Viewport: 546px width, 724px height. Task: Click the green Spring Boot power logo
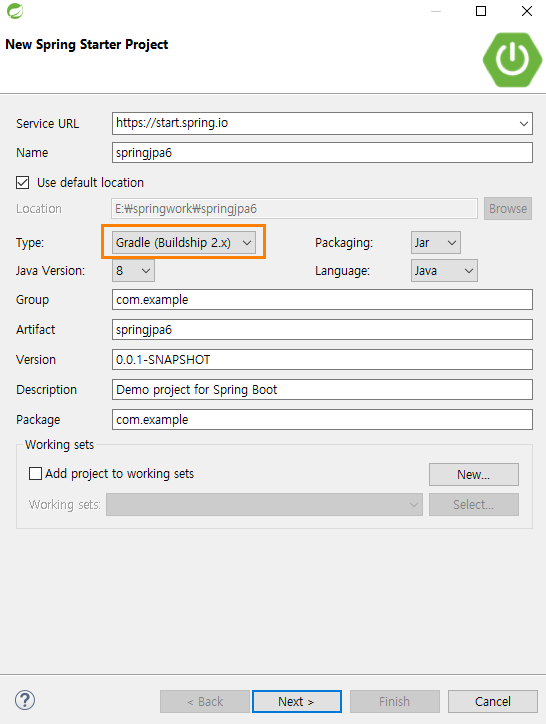[x=512, y=60]
